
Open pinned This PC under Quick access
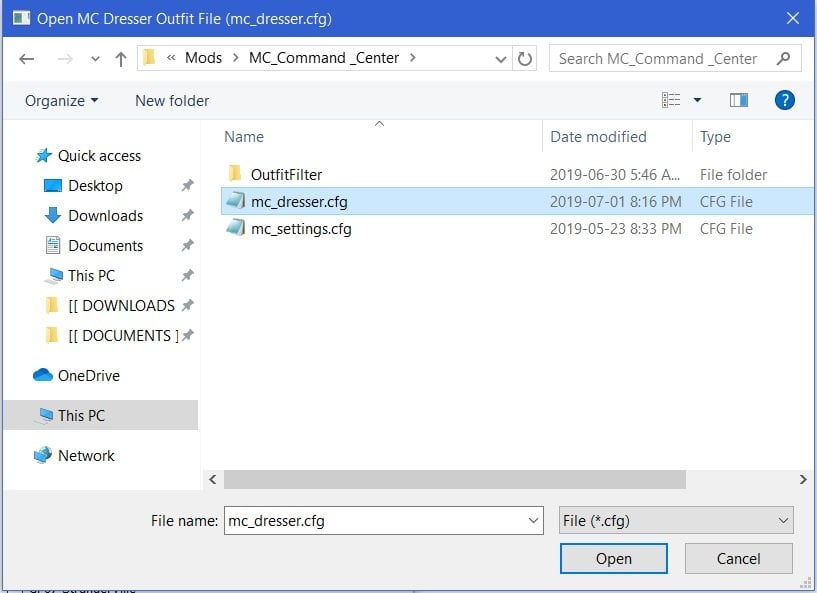(91, 275)
